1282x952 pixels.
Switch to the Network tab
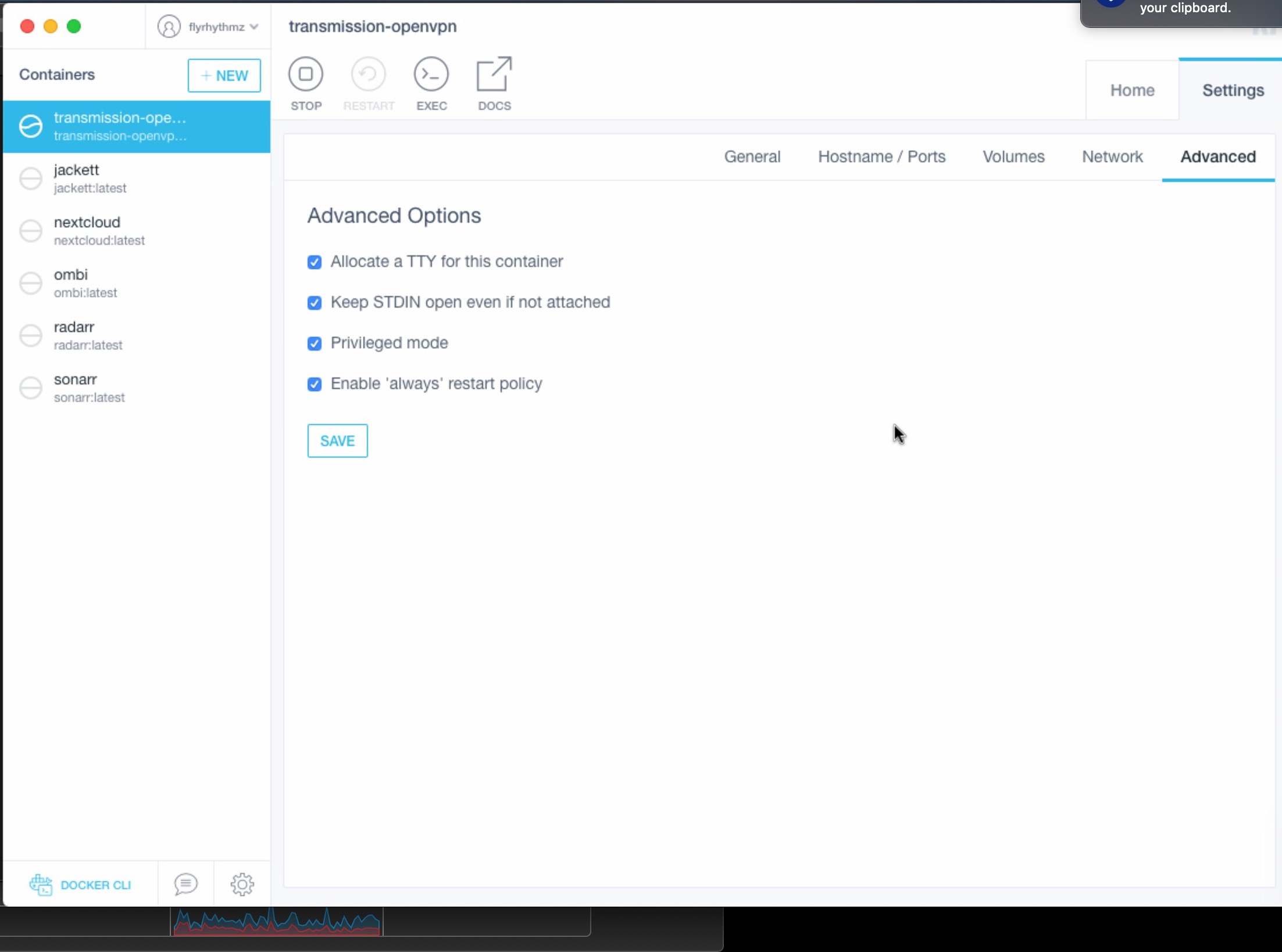(1112, 156)
